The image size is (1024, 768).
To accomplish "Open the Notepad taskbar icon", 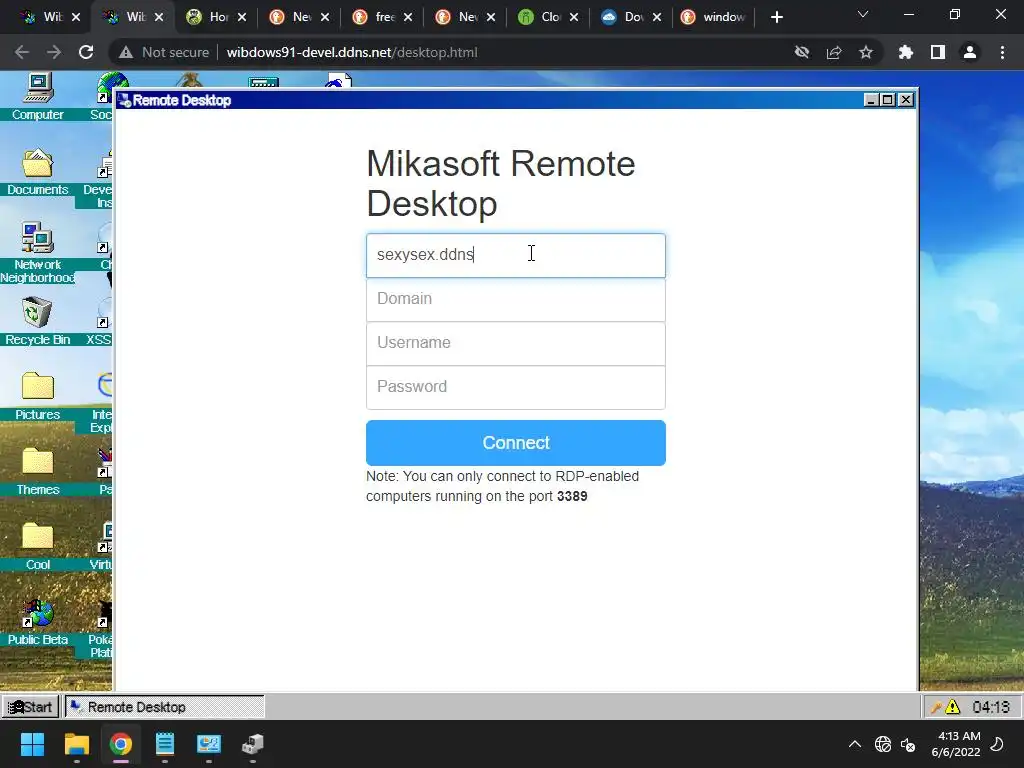I will tap(165, 744).
